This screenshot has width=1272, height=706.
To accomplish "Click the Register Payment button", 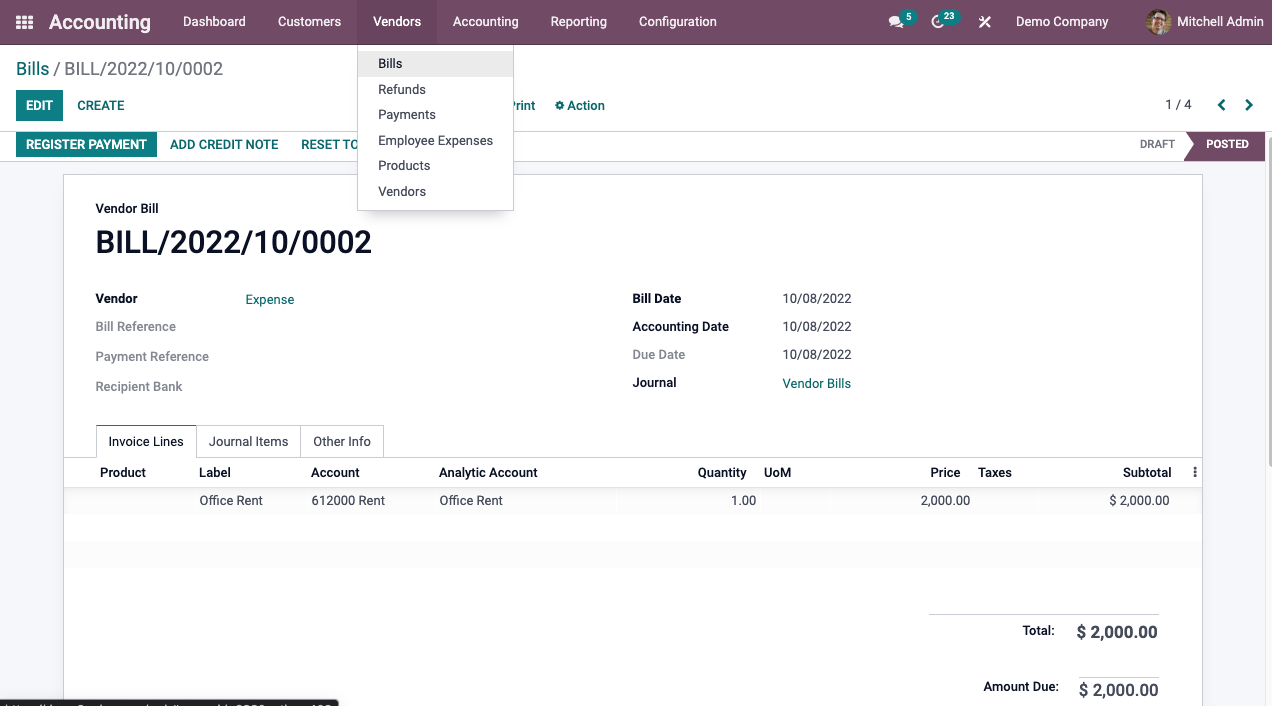I will point(86,145).
